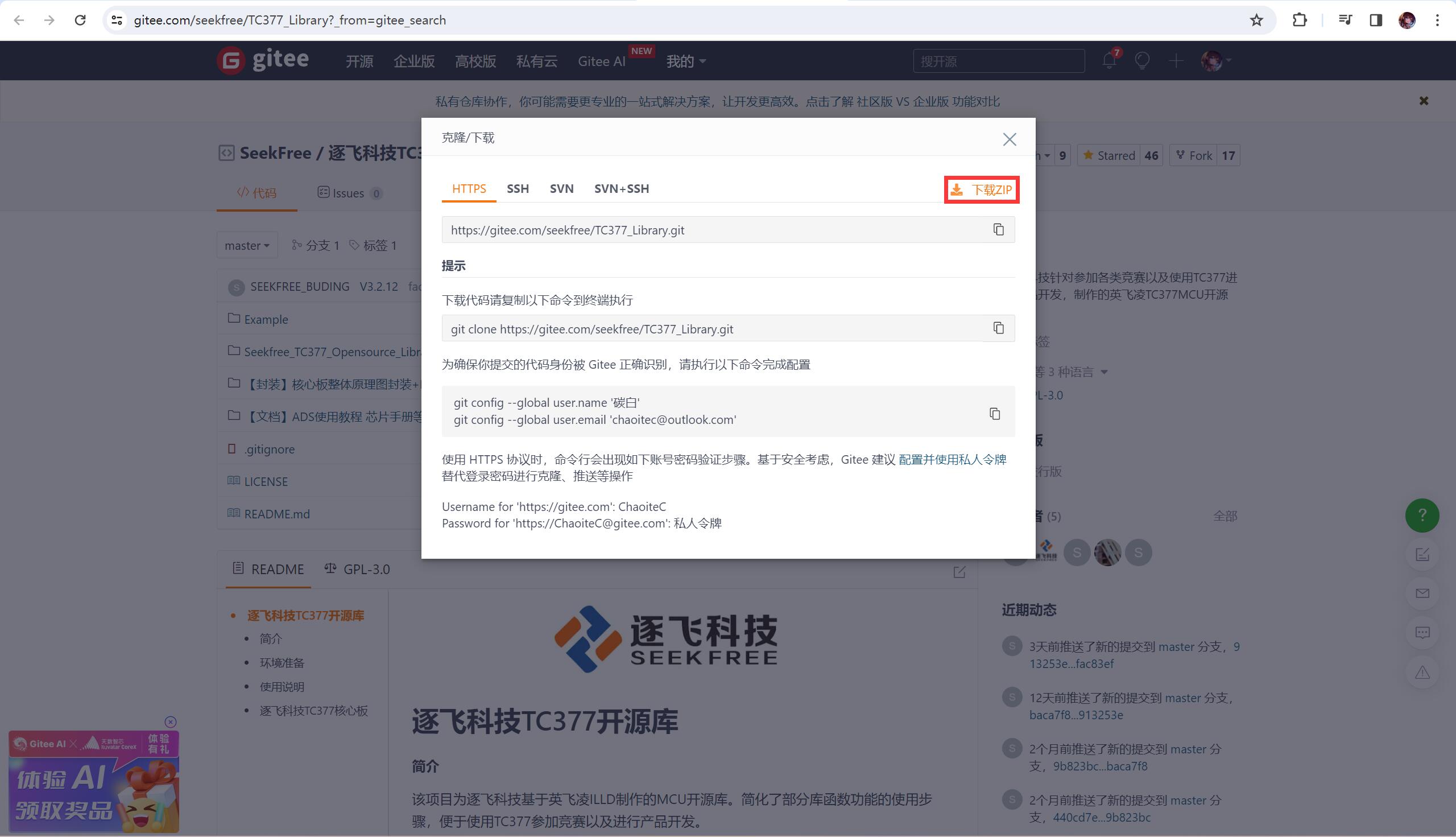The image size is (1456, 837).
Task: Click the floating chat comment icon
Action: (x=1422, y=633)
